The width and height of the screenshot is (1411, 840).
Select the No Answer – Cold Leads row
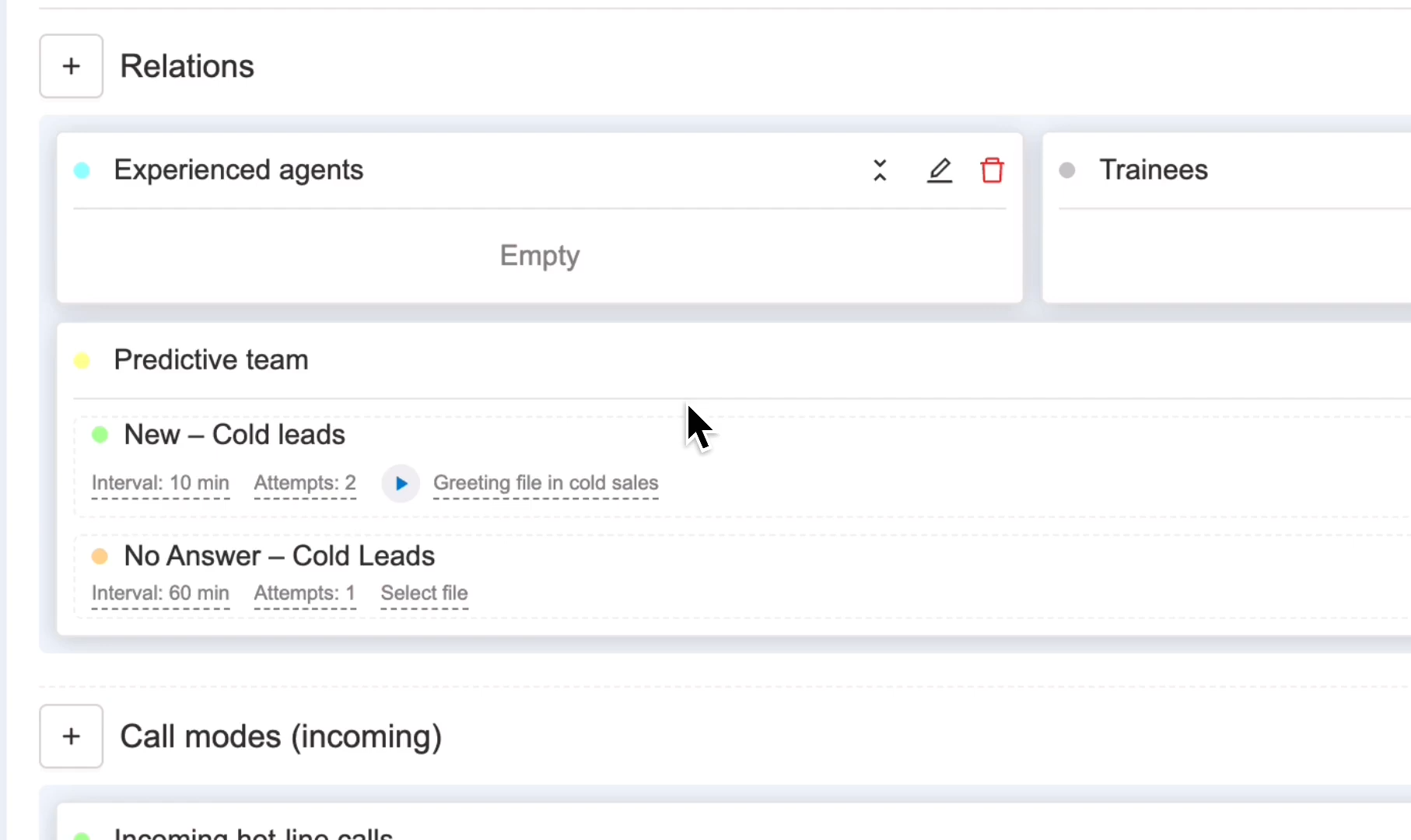(x=743, y=576)
